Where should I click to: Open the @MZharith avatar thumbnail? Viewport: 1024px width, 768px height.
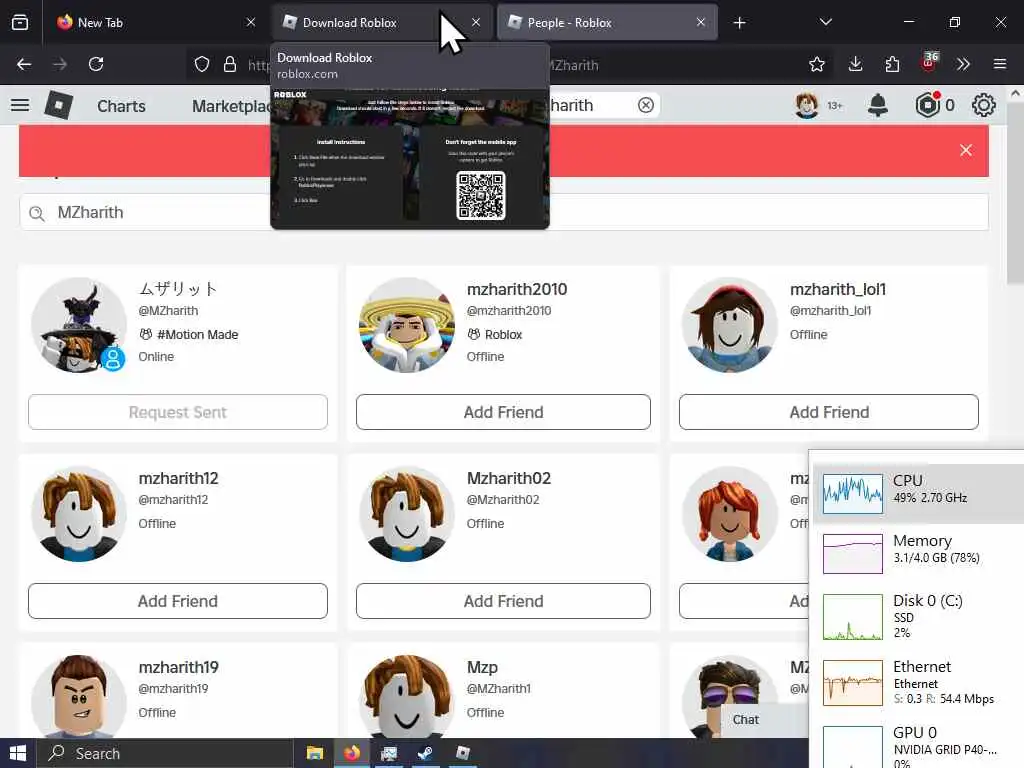(79, 325)
